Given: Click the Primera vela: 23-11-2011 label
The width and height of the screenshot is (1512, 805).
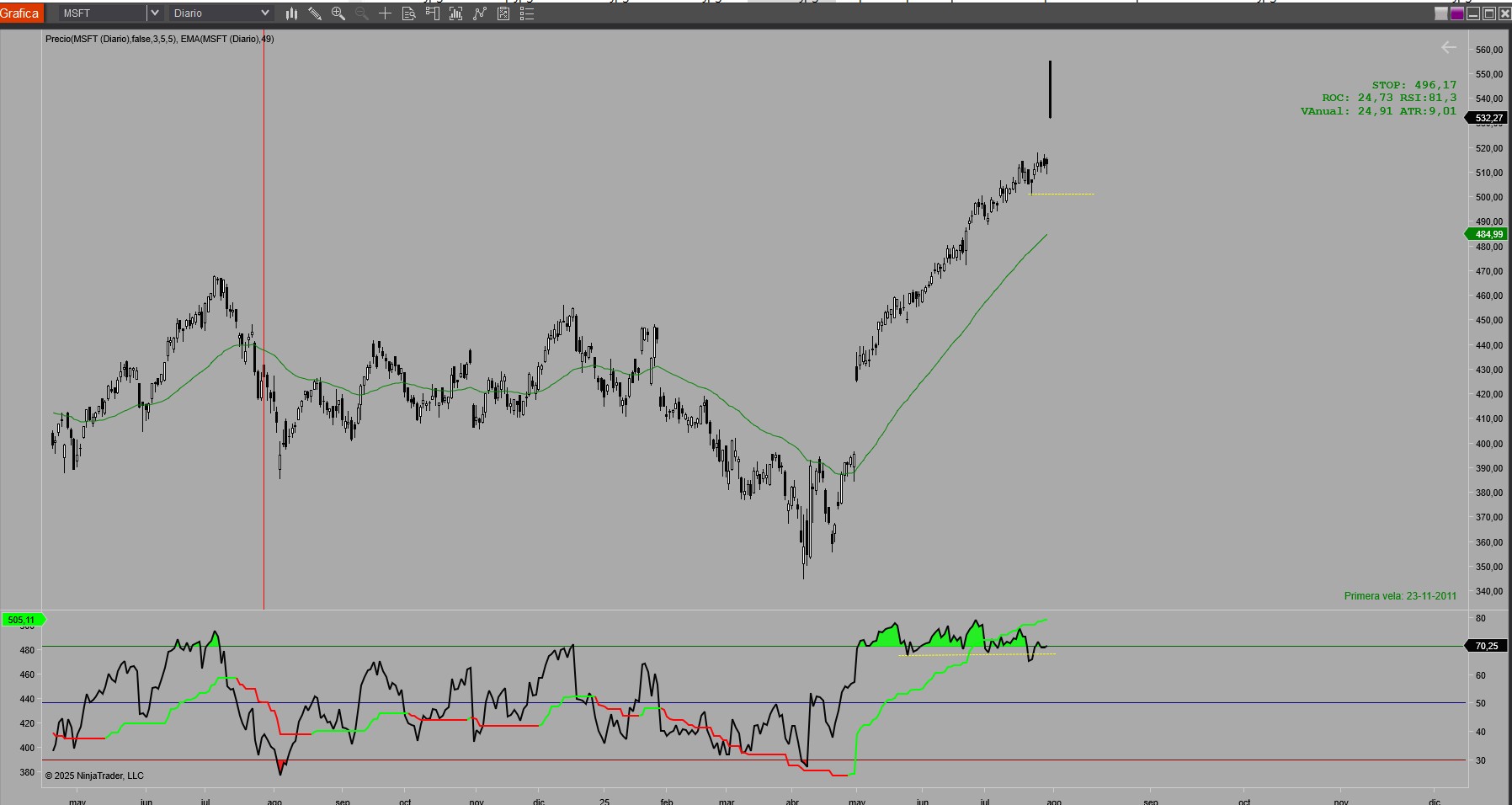Looking at the screenshot, I should coord(1400,596).
